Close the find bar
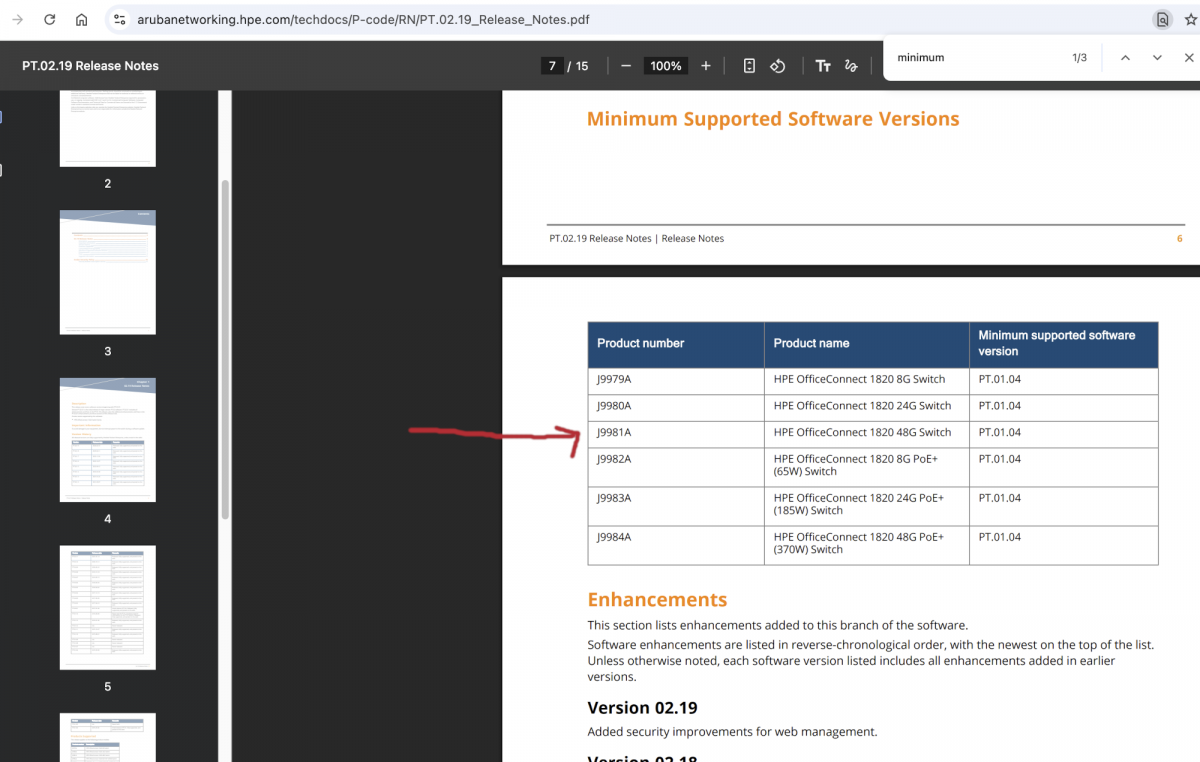1200x762 pixels. click(x=1189, y=58)
